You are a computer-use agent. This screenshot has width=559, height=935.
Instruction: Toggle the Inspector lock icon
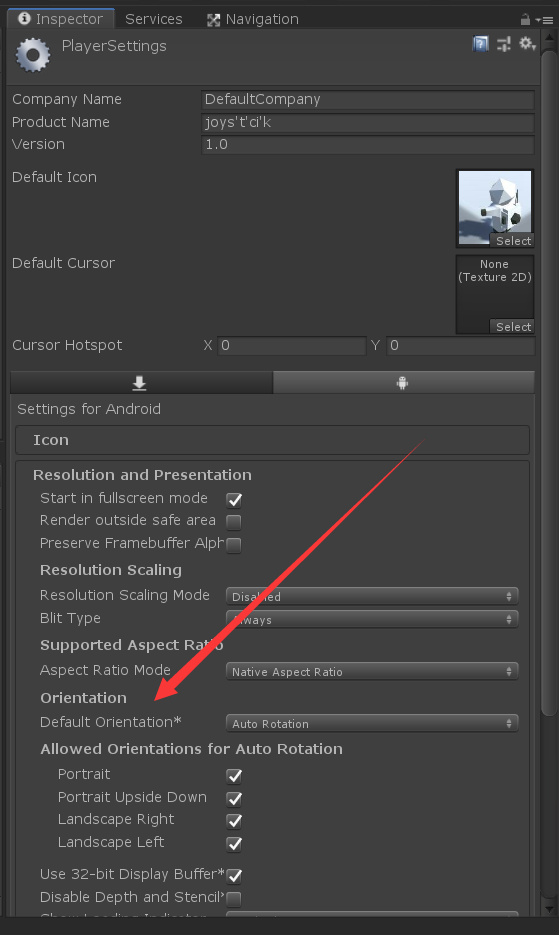(x=525, y=20)
